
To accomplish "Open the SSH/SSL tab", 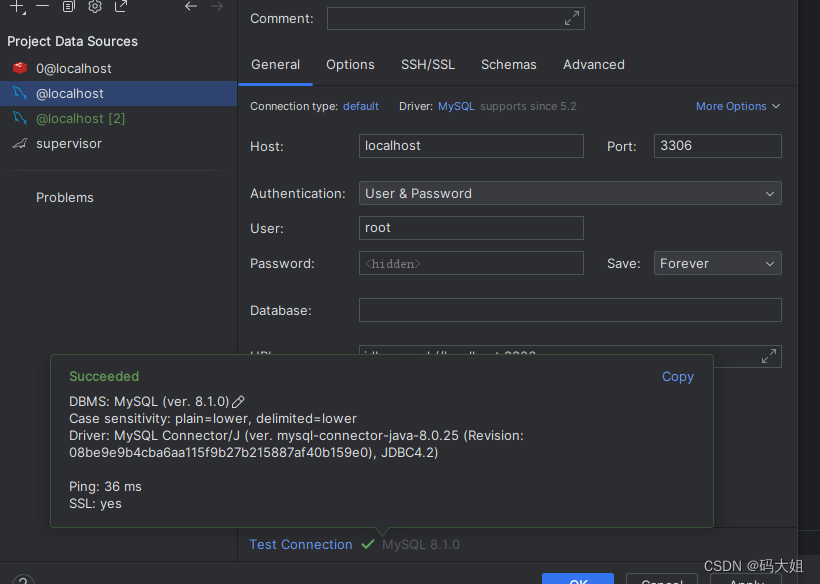I will click(428, 64).
